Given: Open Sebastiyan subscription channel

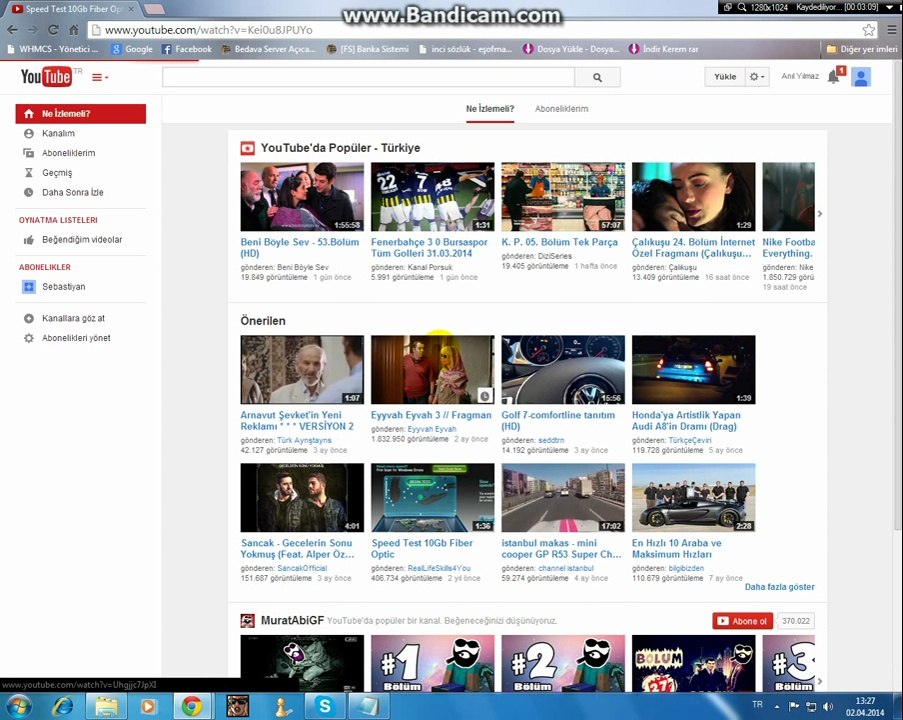Looking at the screenshot, I should click(x=63, y=286).
